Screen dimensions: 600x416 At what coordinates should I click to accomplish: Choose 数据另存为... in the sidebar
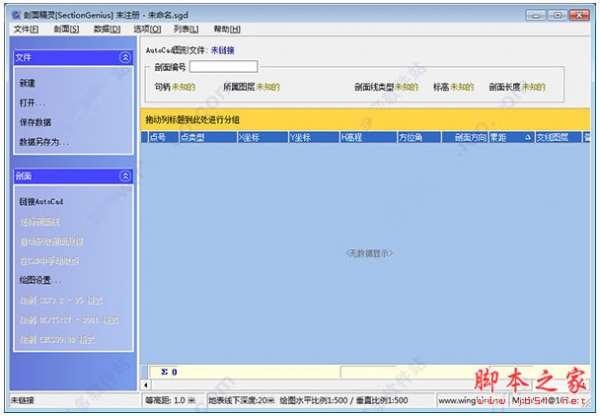43,142
